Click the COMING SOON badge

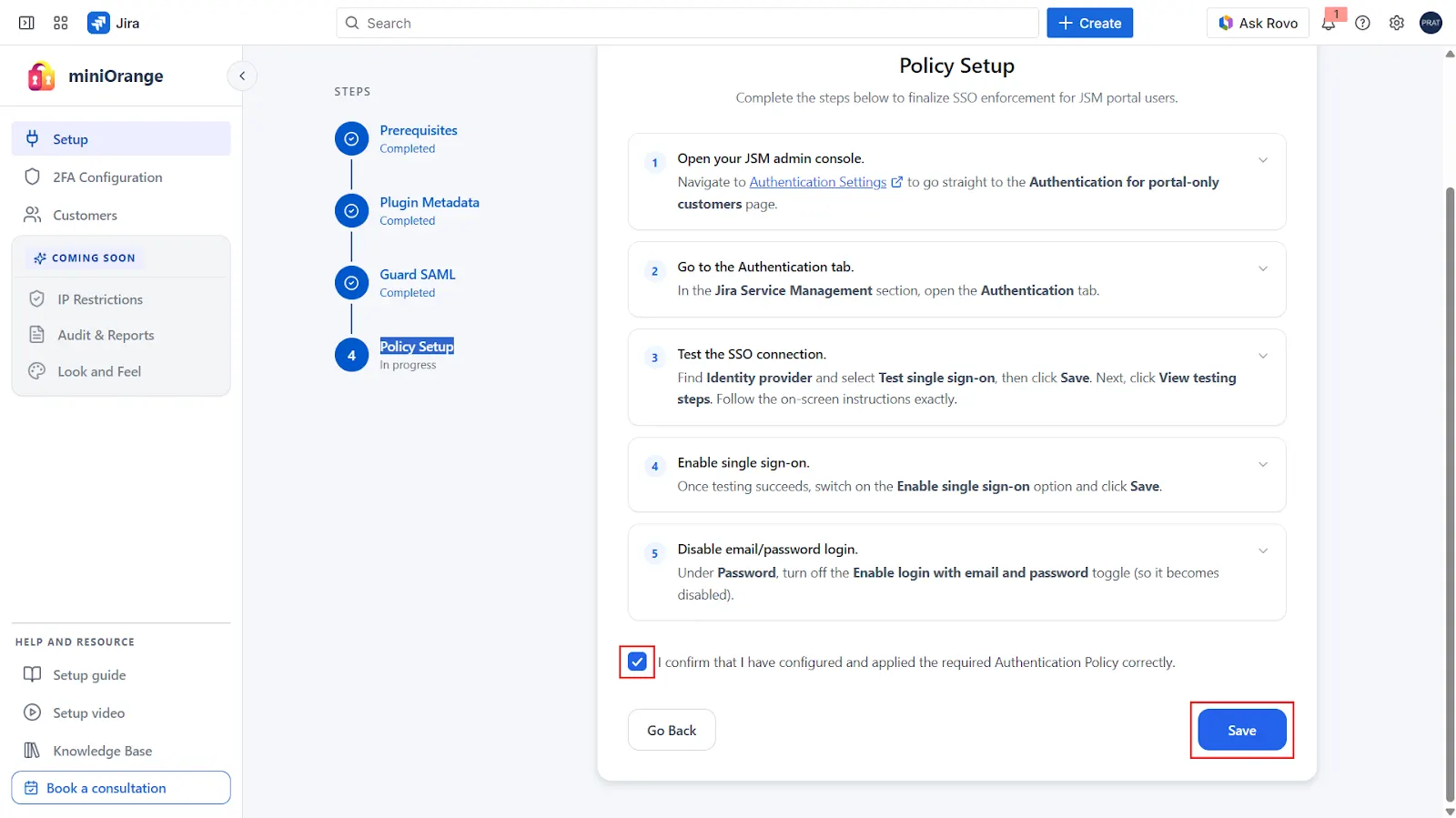(x=84, y=258)
